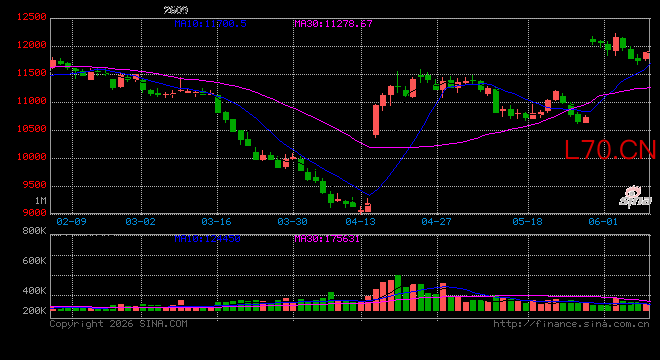
Task: Open the http://finance.sina.com.cn link text
Action: [x=572, y=324]
